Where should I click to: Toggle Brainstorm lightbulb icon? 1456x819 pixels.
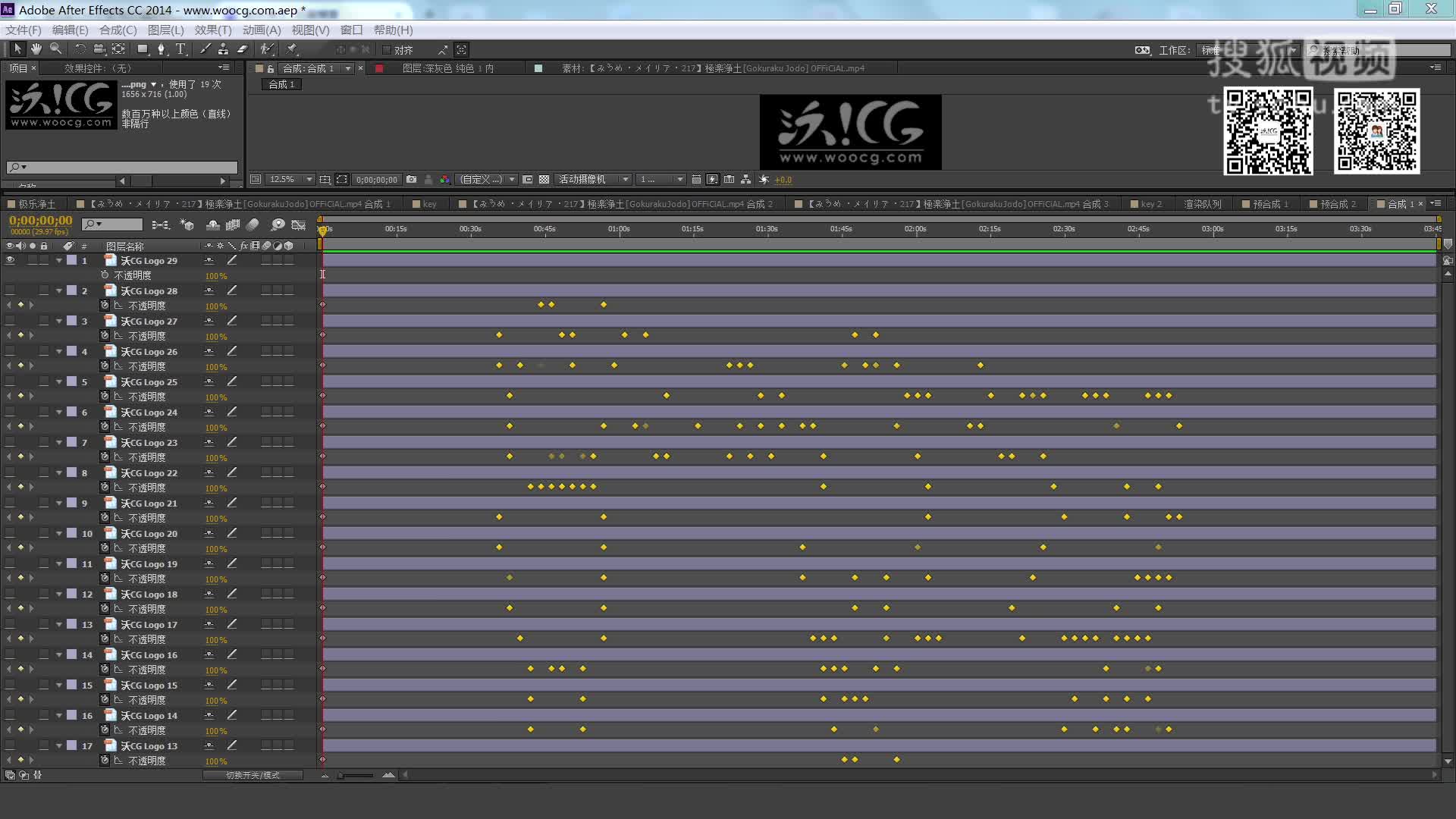tap(278, 224)
